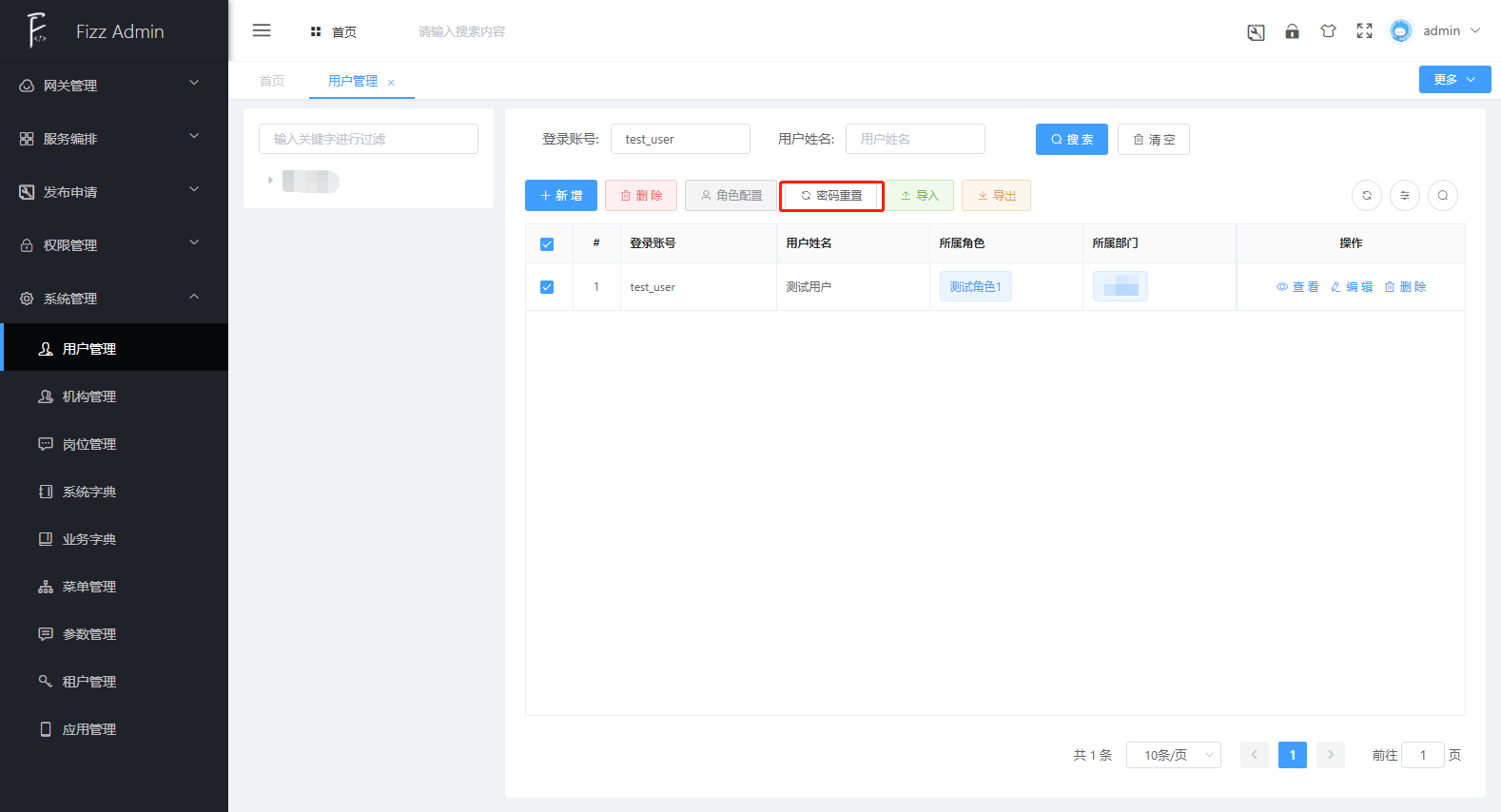Click the 清空 button
The width and height of the screenshot is (1501, 812).
tap(1154, 139)
